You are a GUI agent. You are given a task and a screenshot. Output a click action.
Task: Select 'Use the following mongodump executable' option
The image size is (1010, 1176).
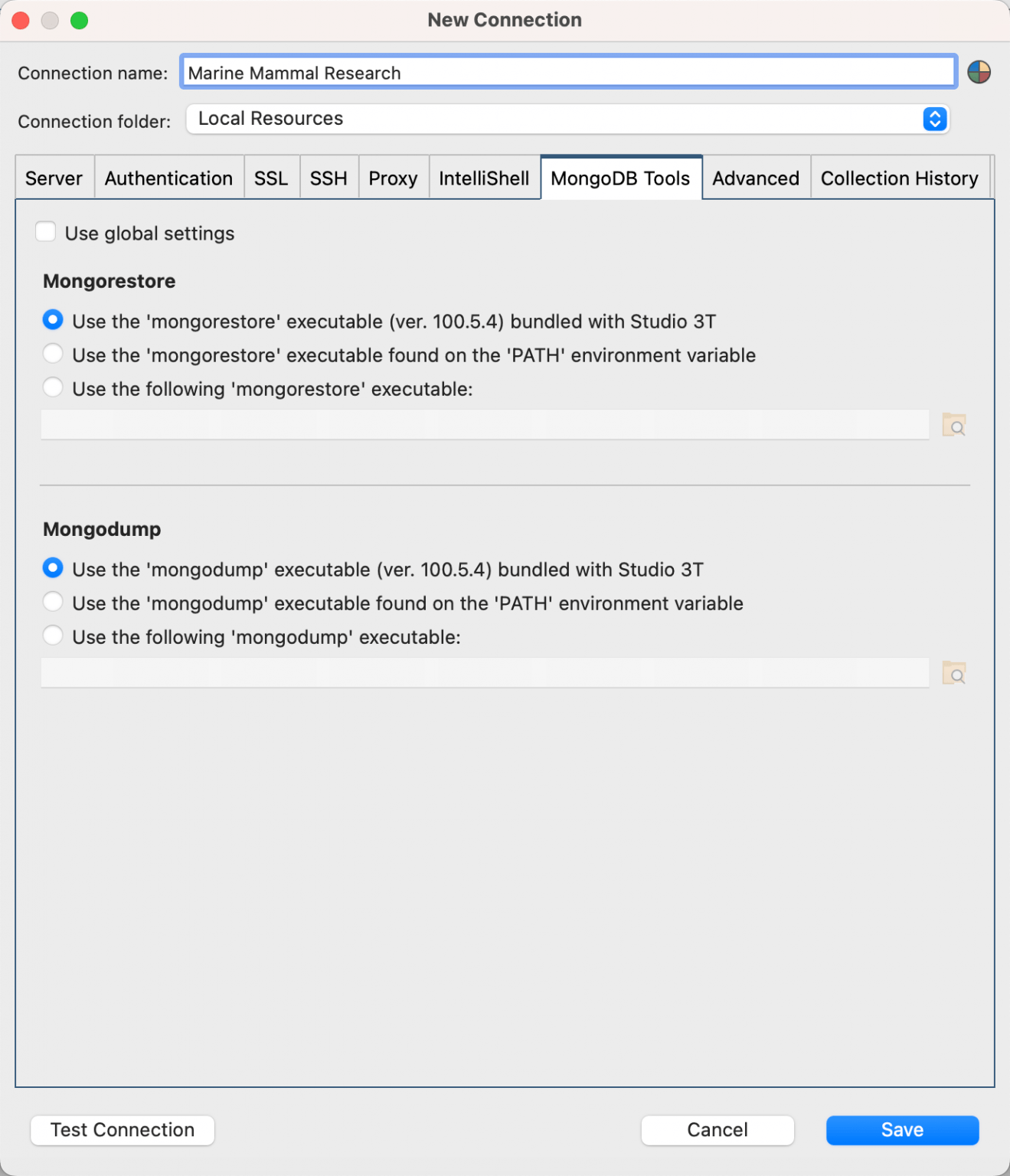pyautogui.click(x=53, y=635)
